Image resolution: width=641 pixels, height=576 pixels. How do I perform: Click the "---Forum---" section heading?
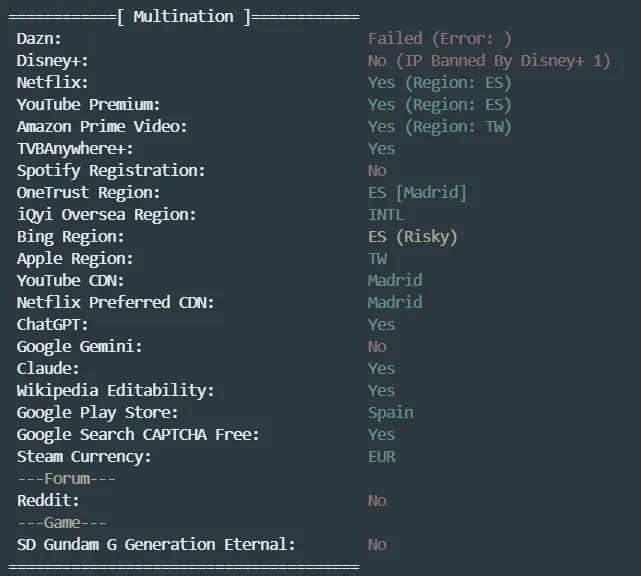coord(66,479)
